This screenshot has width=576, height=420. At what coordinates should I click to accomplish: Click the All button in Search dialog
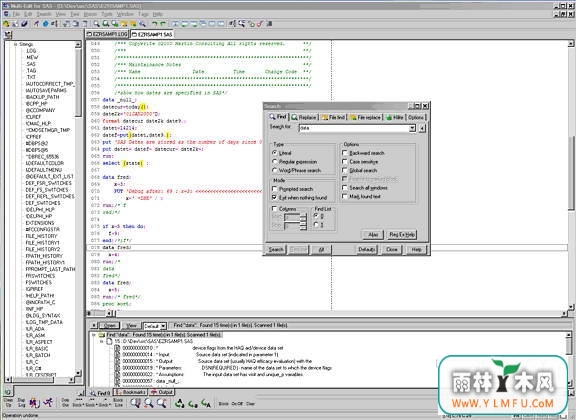coord(321,250)
